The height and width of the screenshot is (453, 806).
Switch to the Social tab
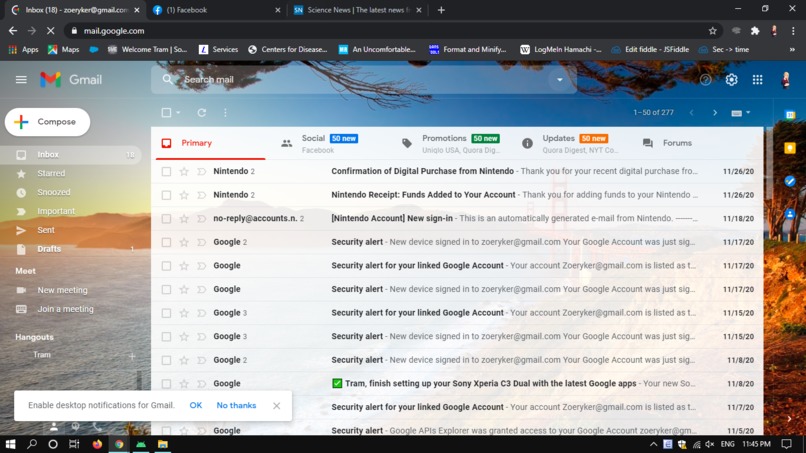click(325, 143)
